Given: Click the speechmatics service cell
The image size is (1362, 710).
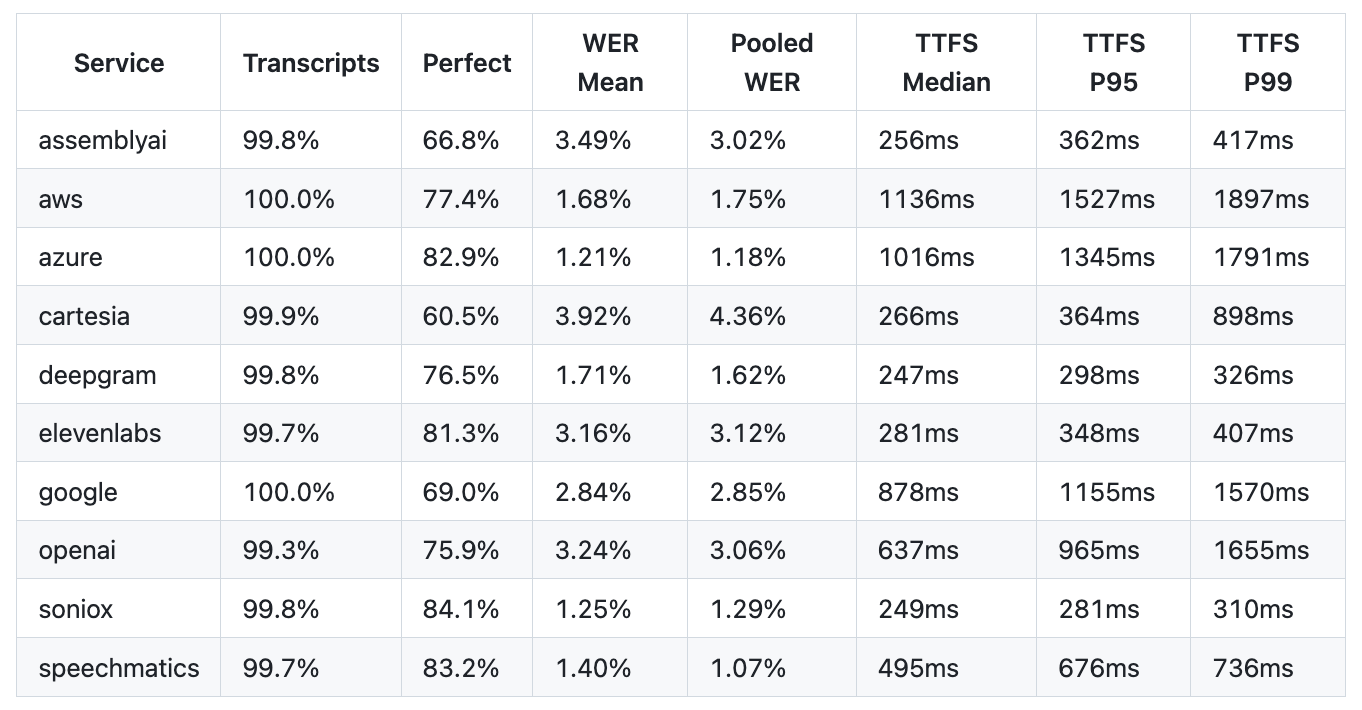Looking at the screenshot, I should 119,668.
